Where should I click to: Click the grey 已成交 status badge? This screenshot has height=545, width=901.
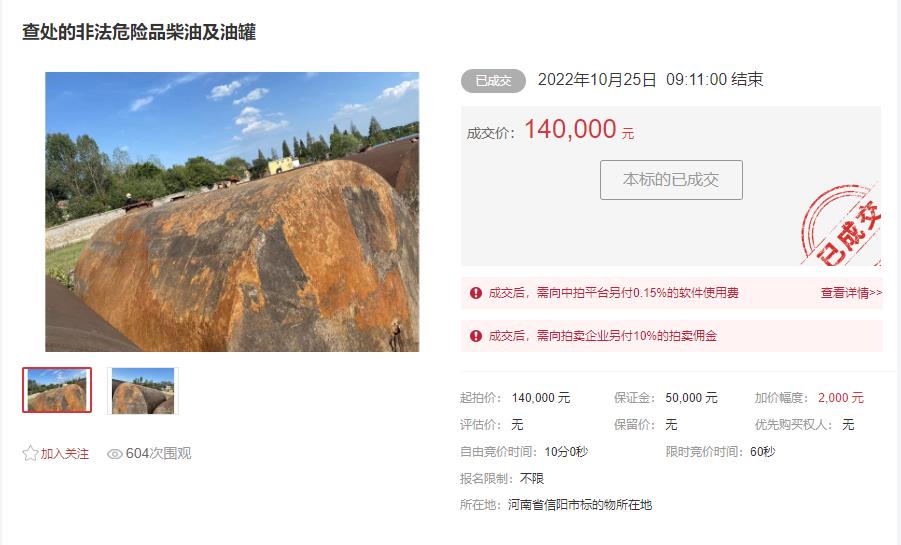(x=493, y=81)
